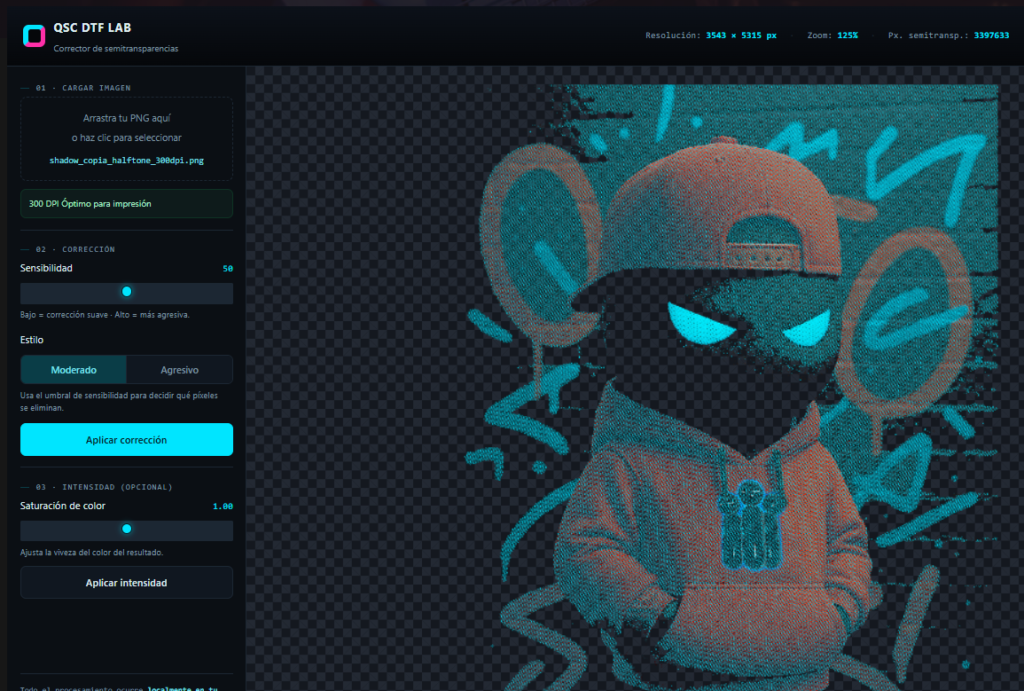This screenshot has height=691, width=1024.
Task: Click the Aplicar intensidad button
Action: click(127, 583)
